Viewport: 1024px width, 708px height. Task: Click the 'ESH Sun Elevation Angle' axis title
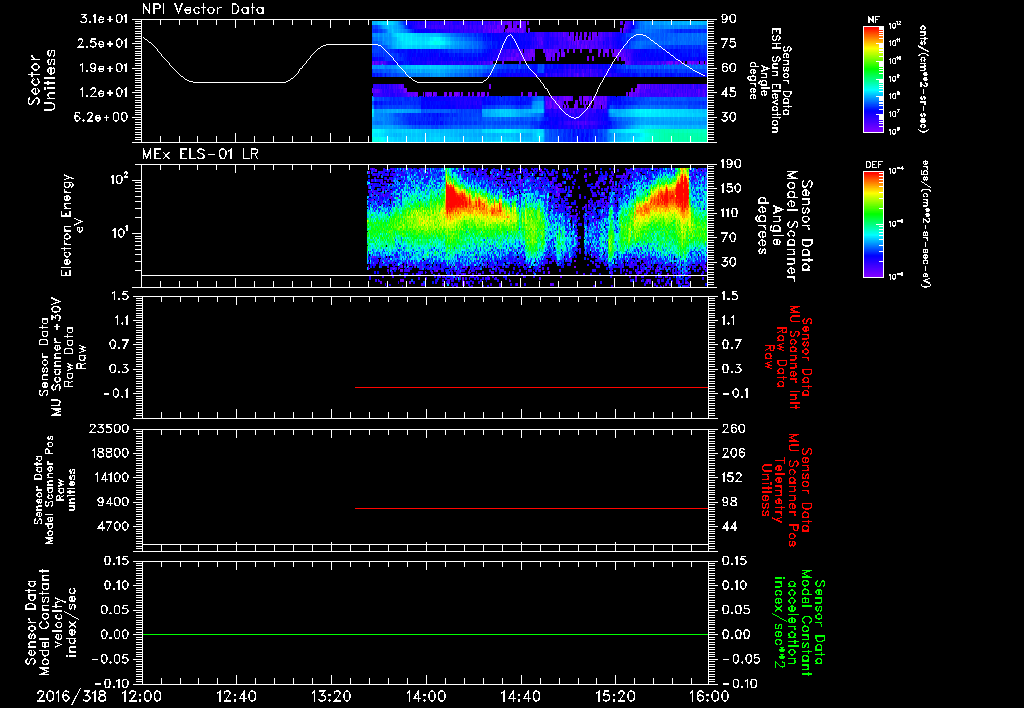pos(770,80)
